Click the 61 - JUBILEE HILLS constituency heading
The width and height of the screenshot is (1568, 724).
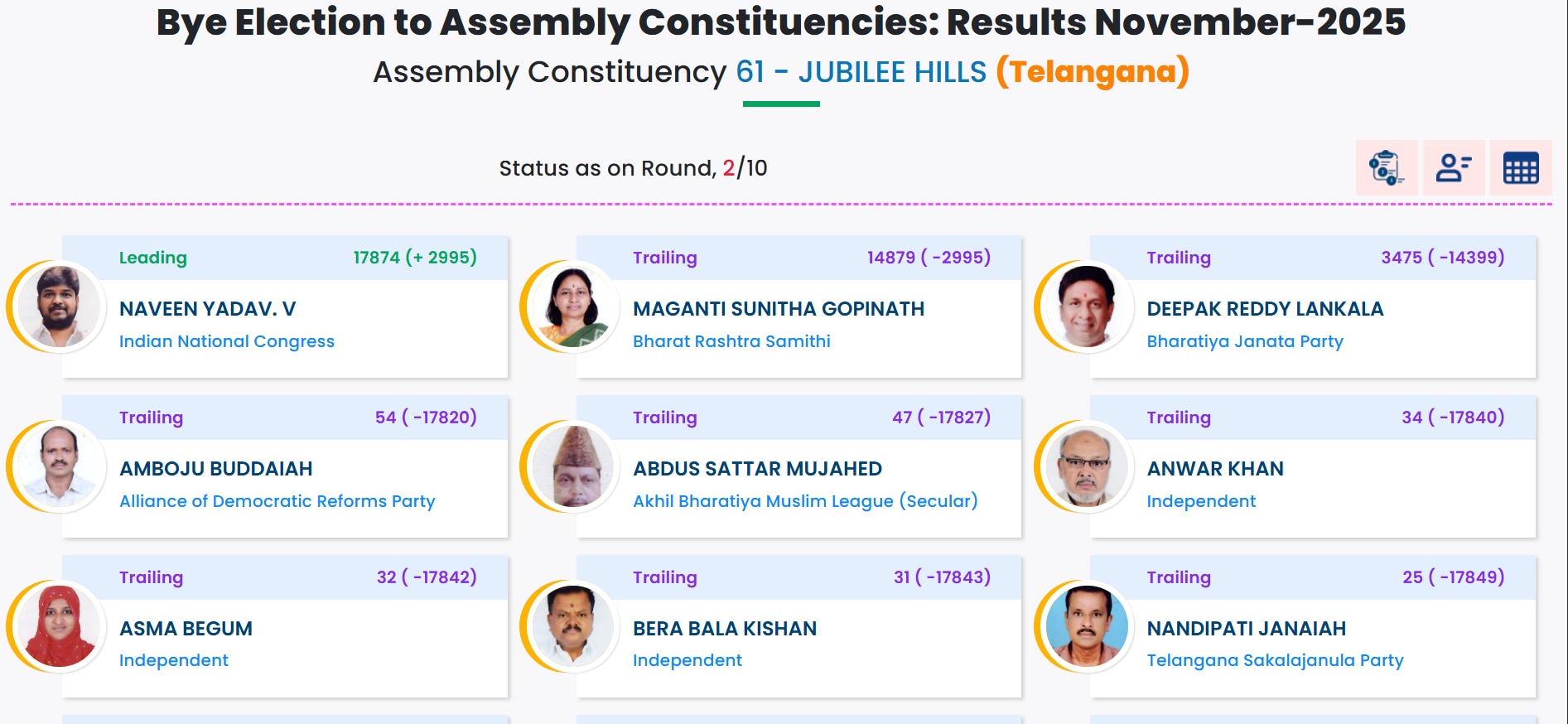861,72
